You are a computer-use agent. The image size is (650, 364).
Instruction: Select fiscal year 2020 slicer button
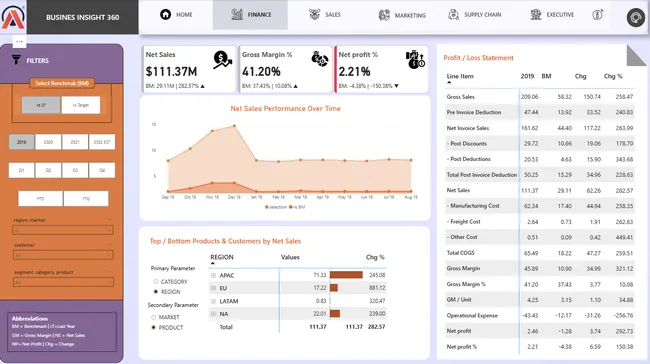pyautogui.click(x=48, y=142)
